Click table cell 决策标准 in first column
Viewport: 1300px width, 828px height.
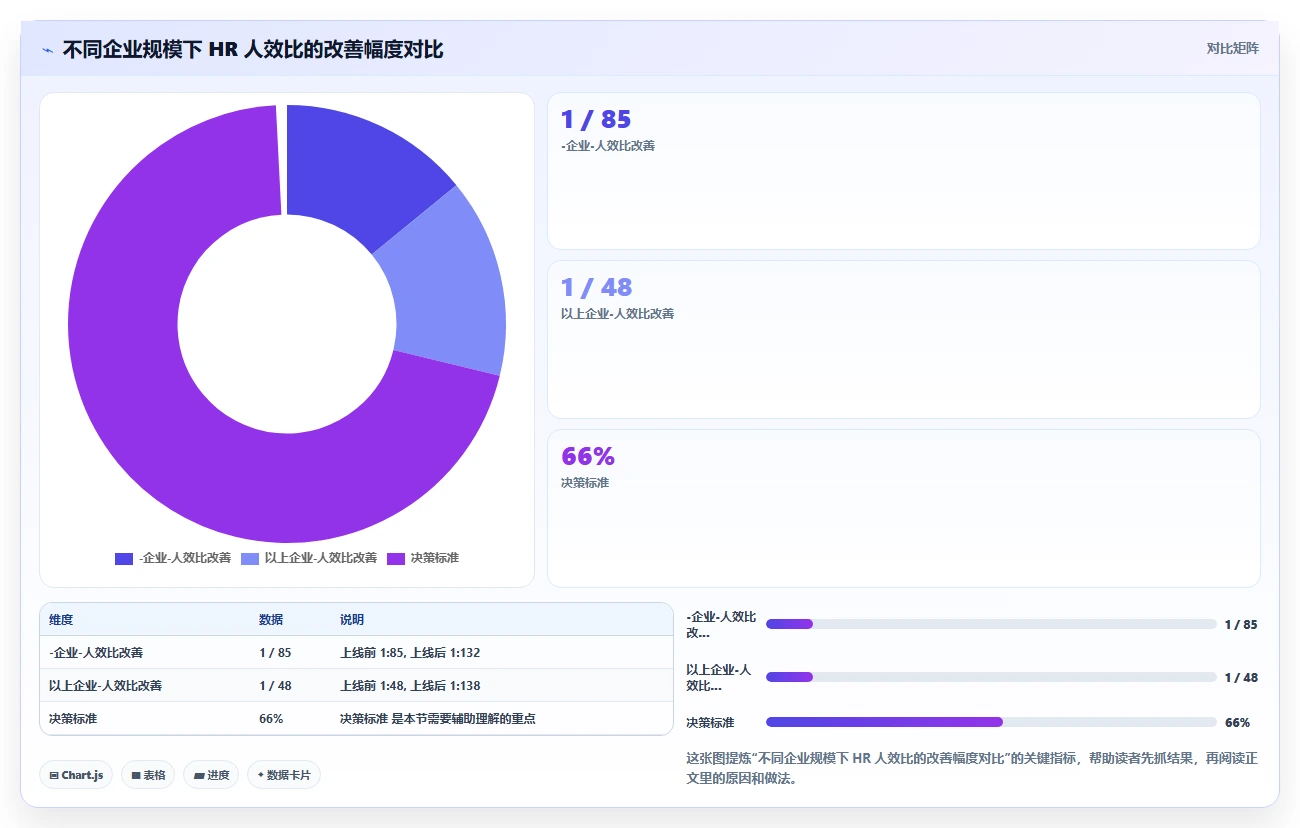pos(73,719)
